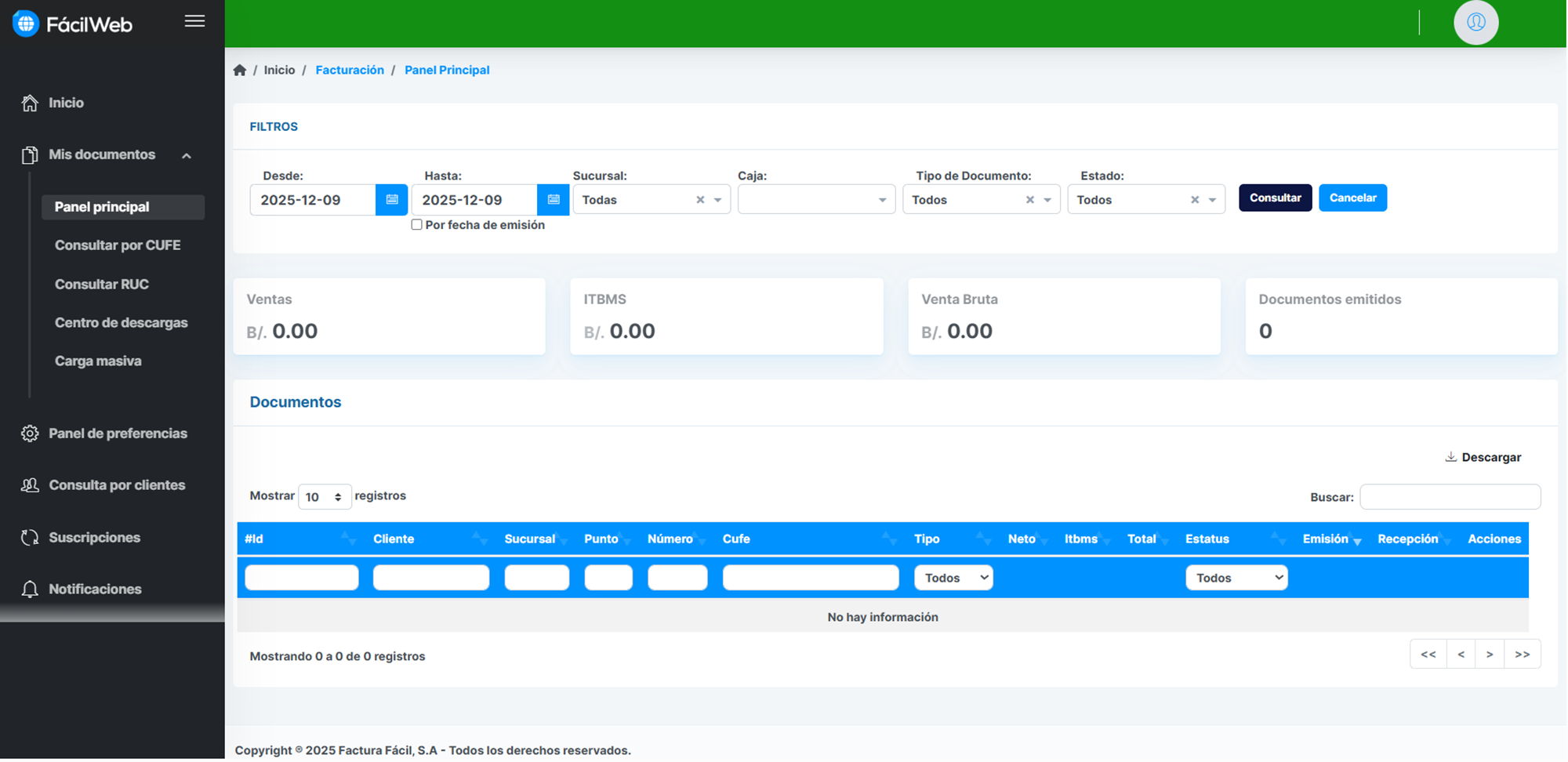This screenshot has height=762, width=1568.
Task: Click the Descargar download icon
Action: coord(1450,457)
